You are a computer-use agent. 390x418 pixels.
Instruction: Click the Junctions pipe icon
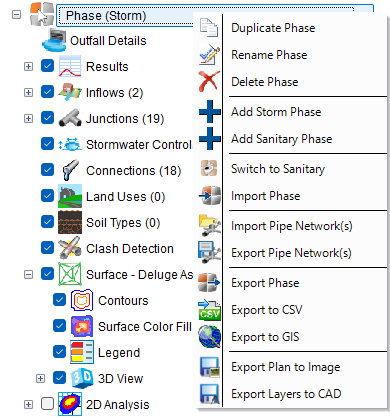point(70,118)
